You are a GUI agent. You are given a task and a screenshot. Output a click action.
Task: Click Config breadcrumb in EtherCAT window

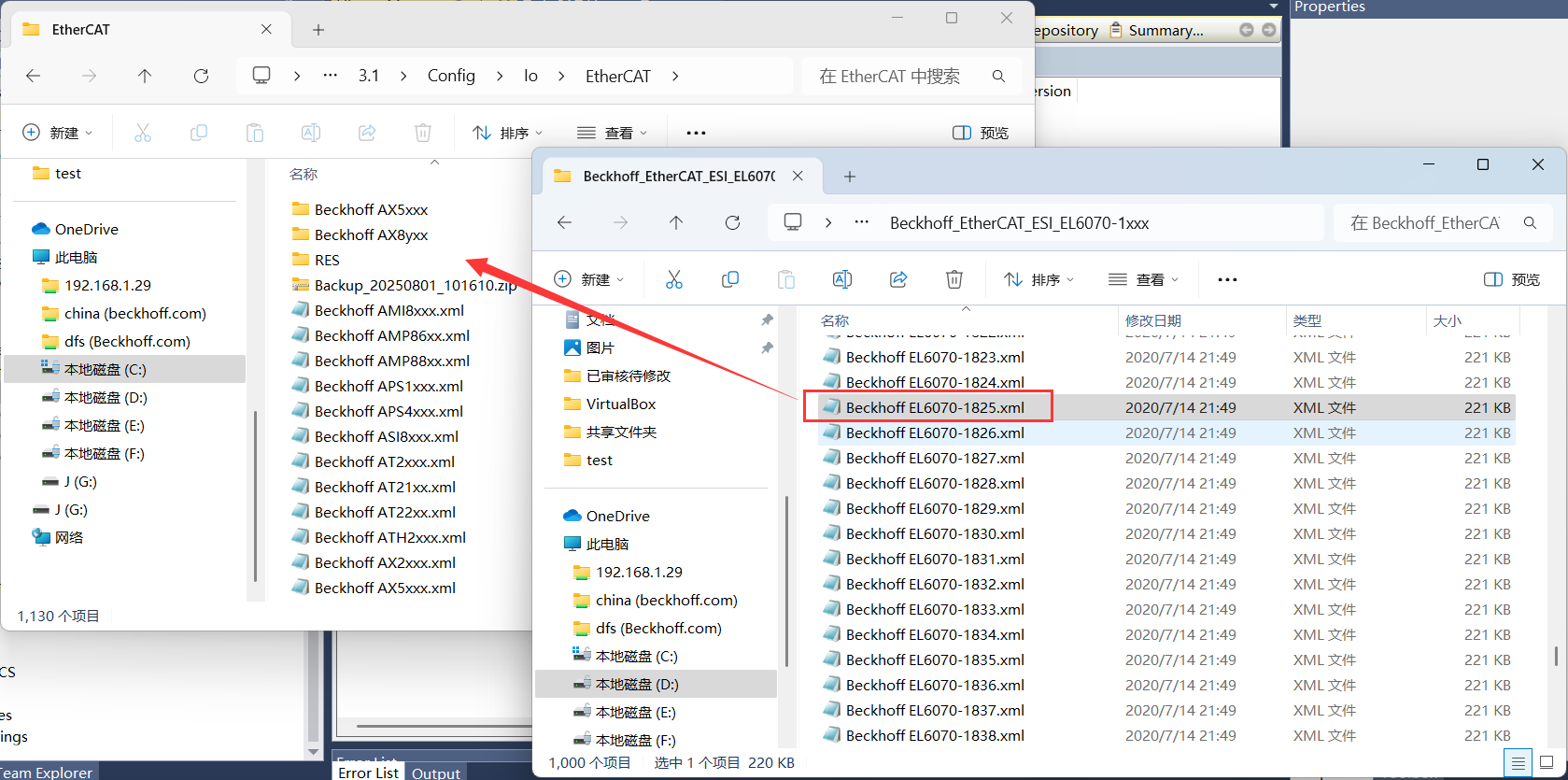tap(451, 76)
